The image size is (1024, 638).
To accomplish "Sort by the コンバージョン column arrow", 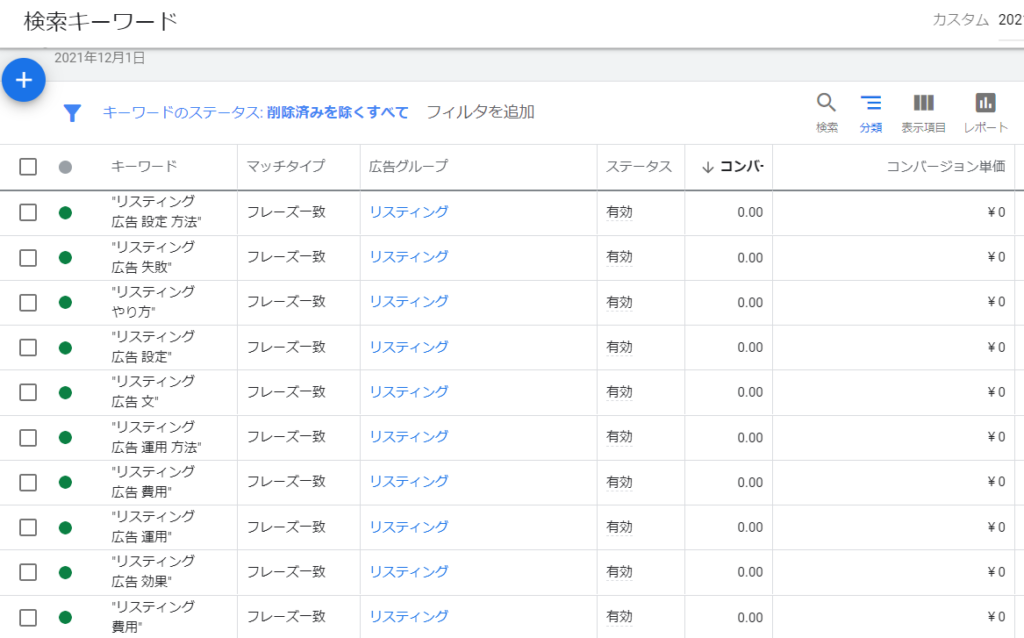I will 708,167.
